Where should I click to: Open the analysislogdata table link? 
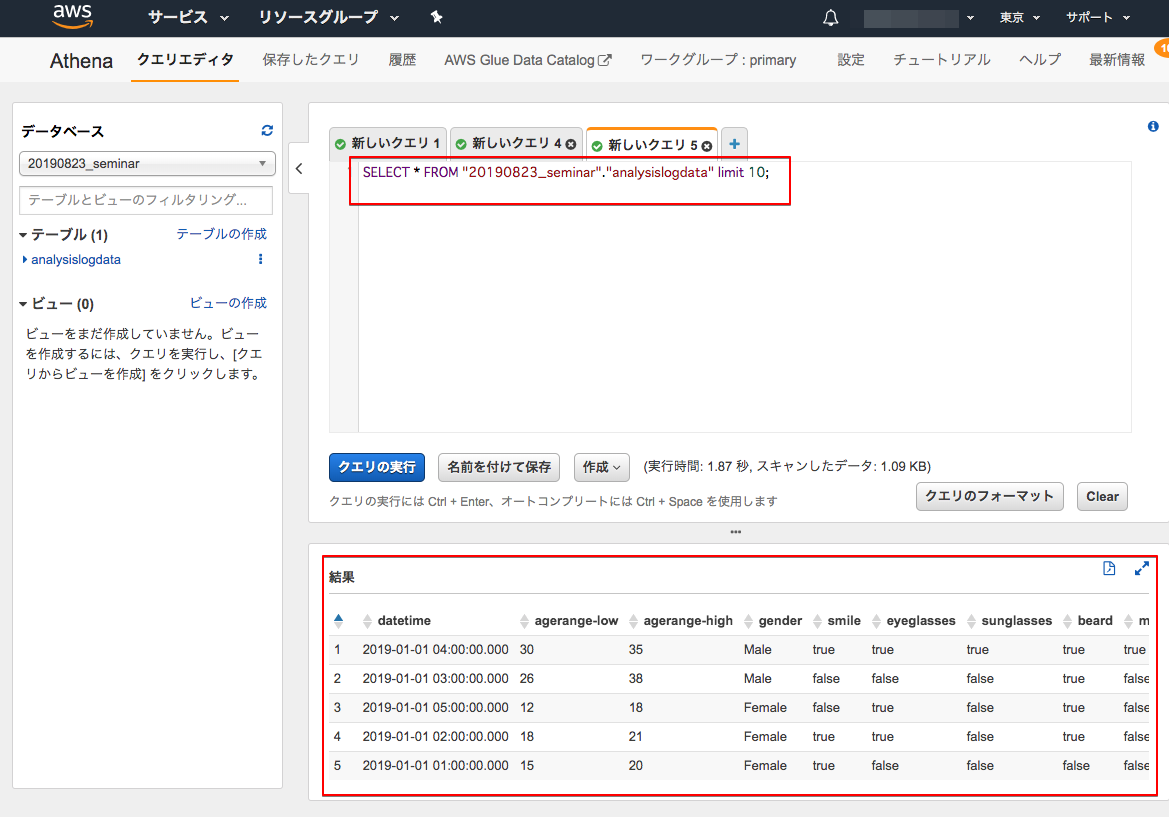76,259
